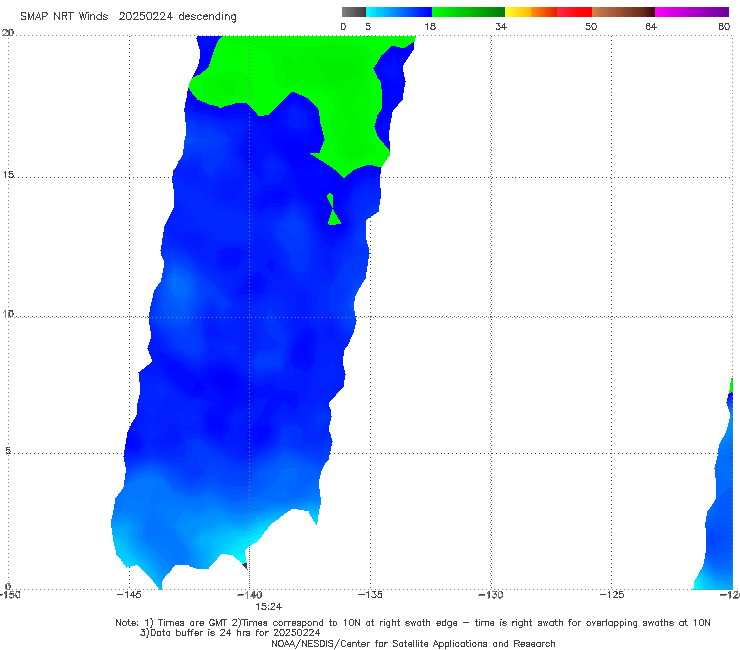
Task: Select the magenta 64-80 colorbar segment
Action: coord(692,12)
